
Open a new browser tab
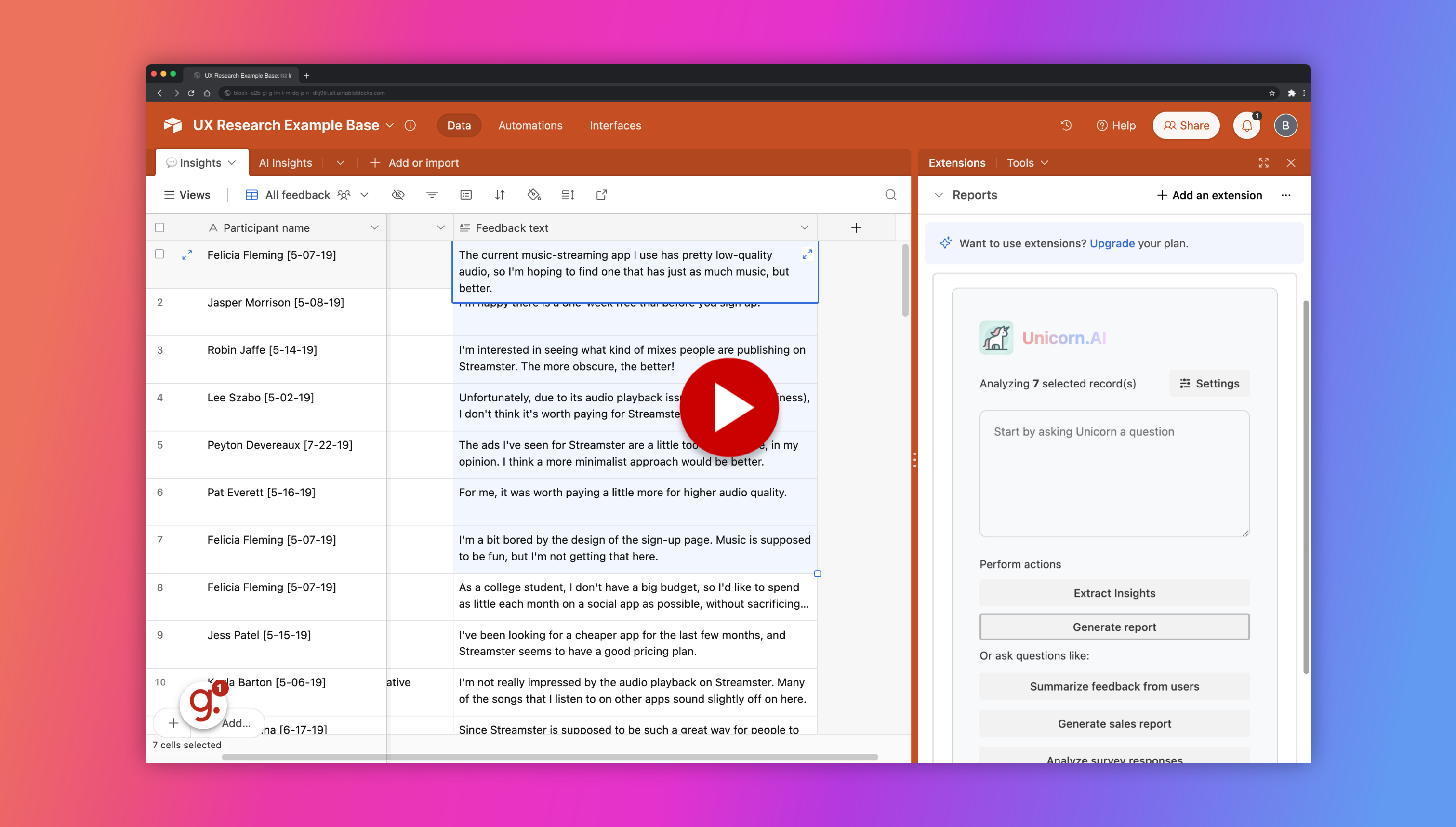point(306,75)
